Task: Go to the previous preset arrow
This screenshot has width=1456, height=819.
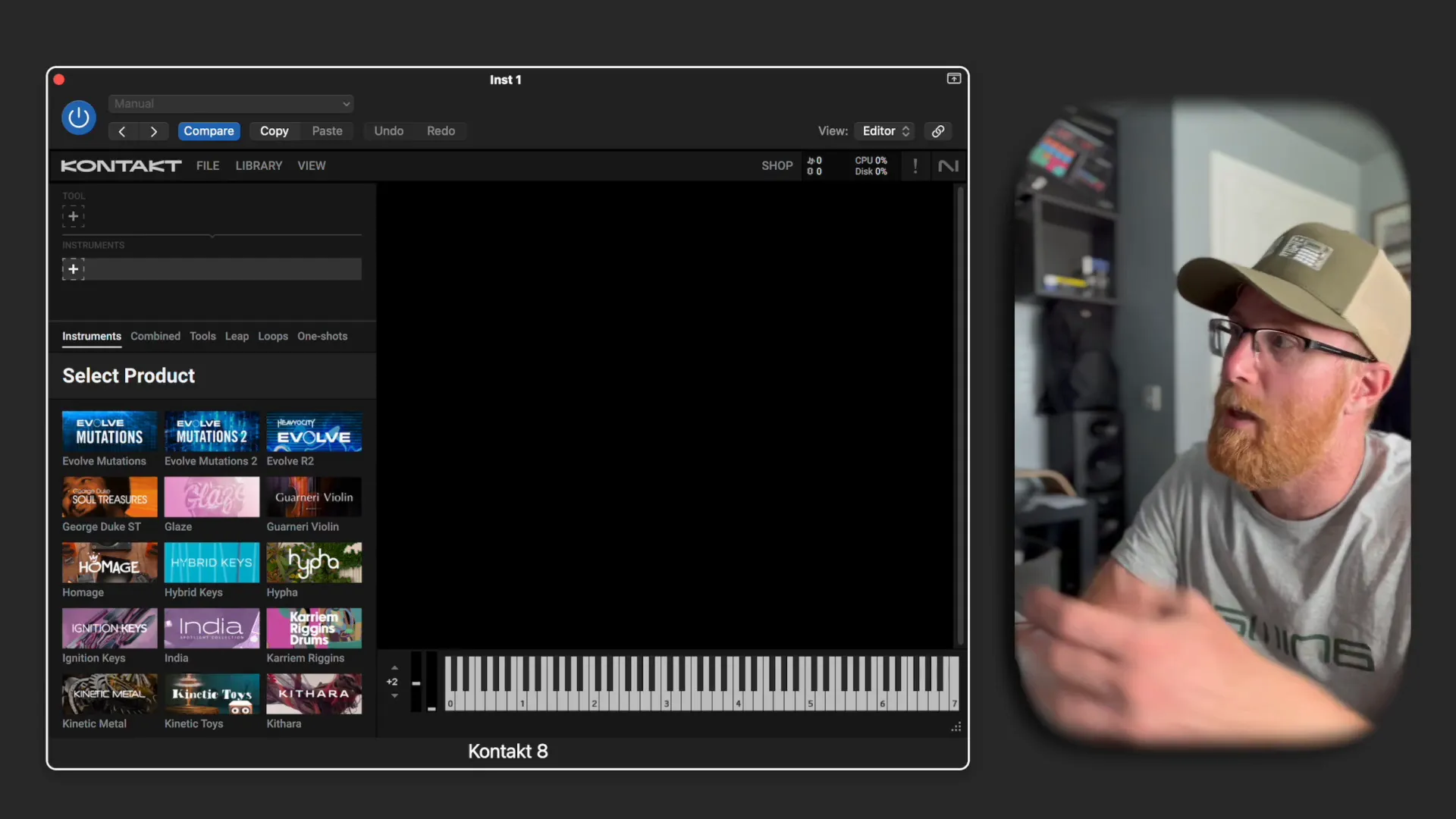Action: [122, 131]
